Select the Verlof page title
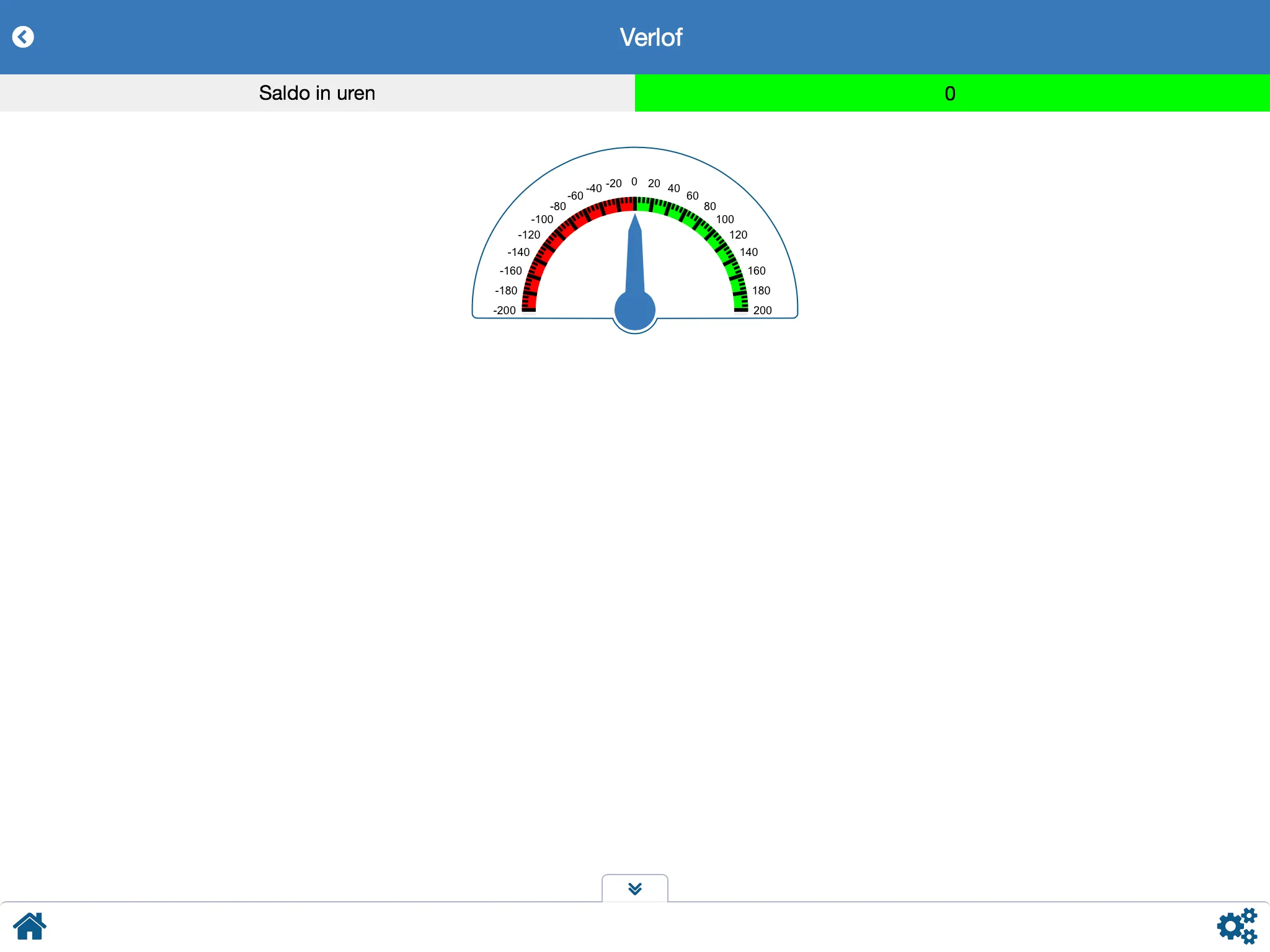Image resolution: width=1270 pixels, height=952 pixels. coord(651,37)
